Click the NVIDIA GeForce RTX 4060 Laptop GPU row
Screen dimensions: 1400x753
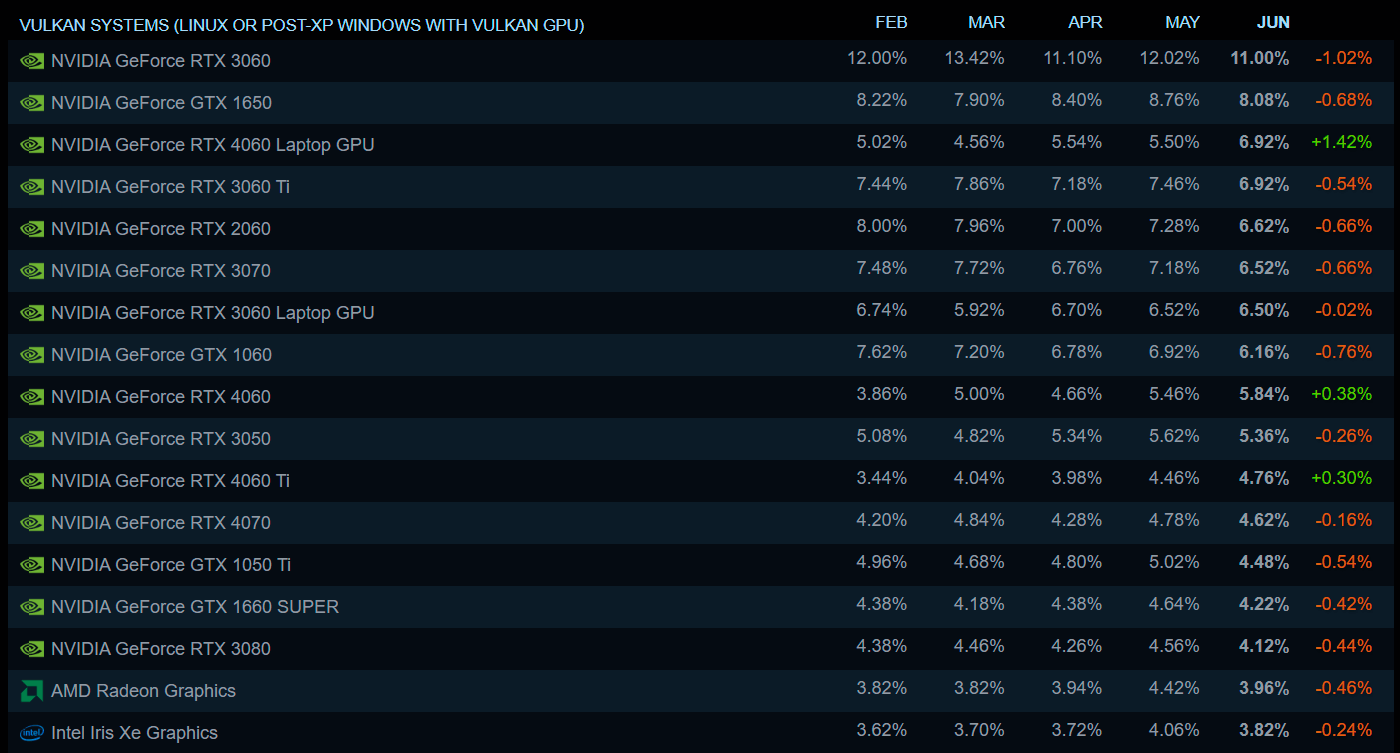[212, 145]
